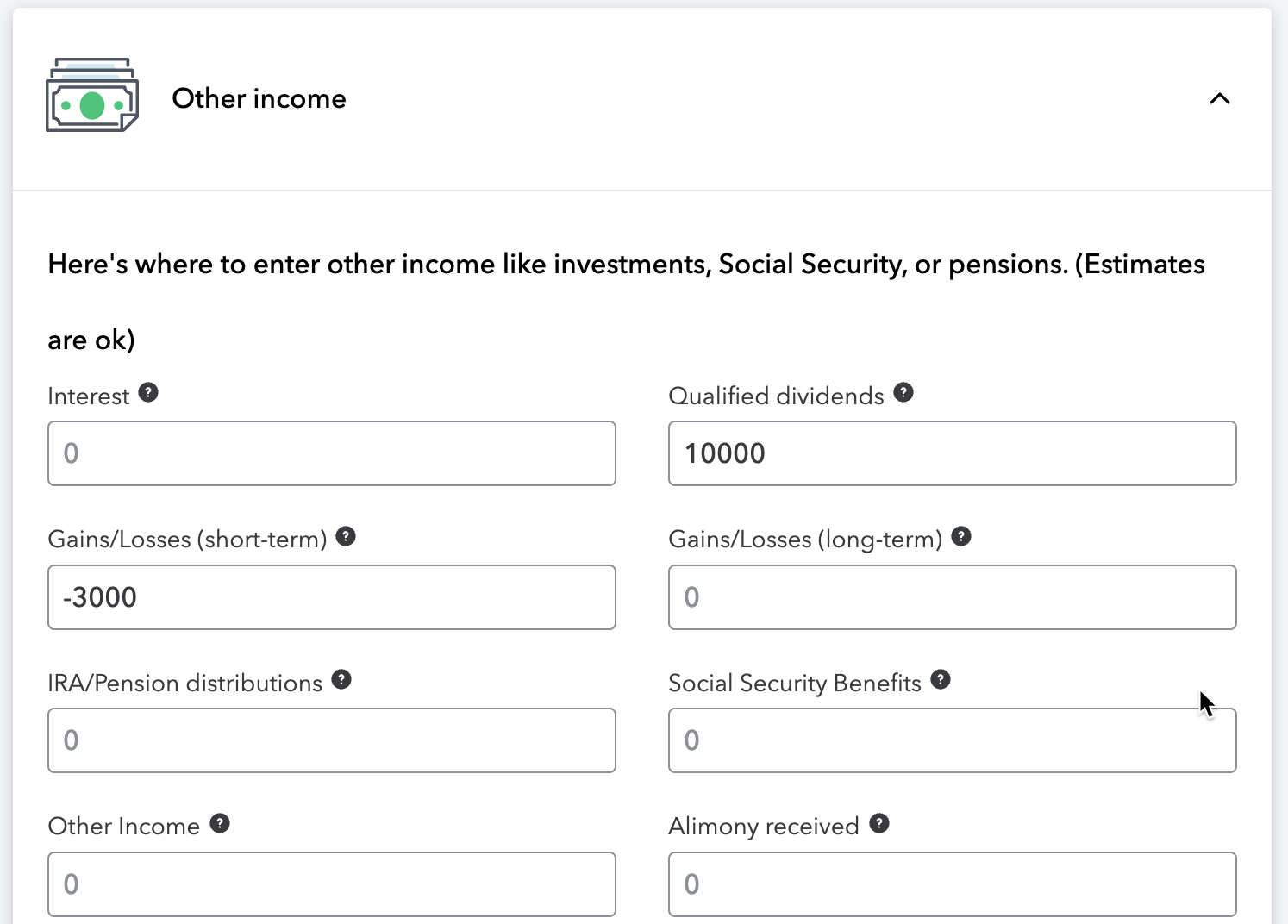
Task: Click the Interest field label text
Action: [x=89, y=396]
